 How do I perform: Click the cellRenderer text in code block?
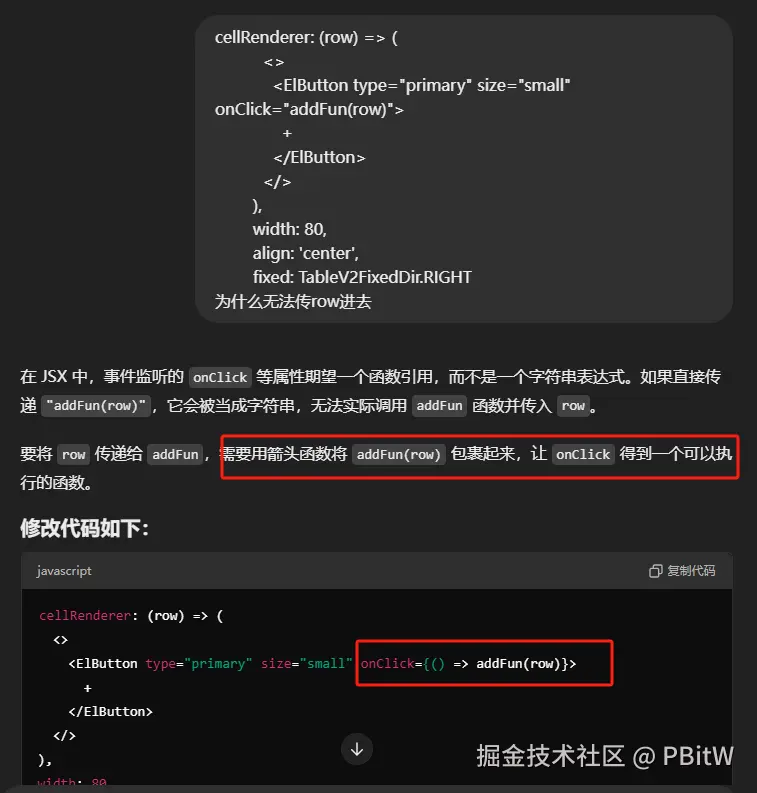coord(85,615)
